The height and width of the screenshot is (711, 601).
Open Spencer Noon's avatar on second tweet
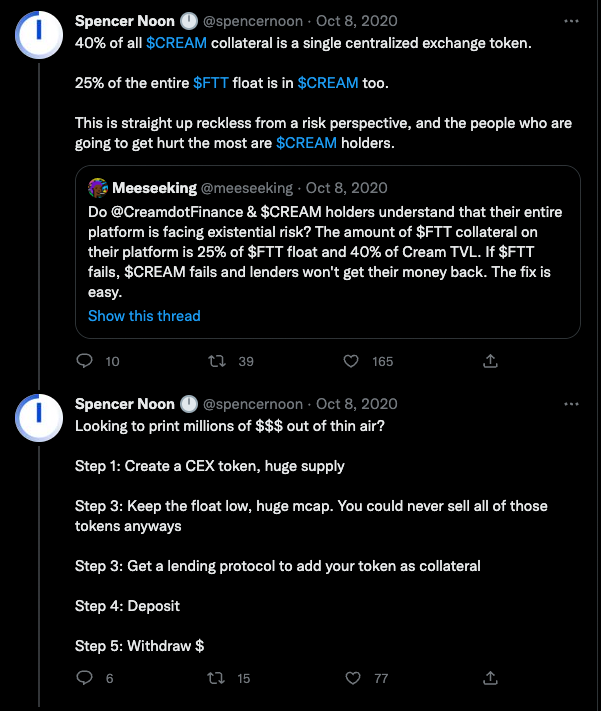click(39, 418)
